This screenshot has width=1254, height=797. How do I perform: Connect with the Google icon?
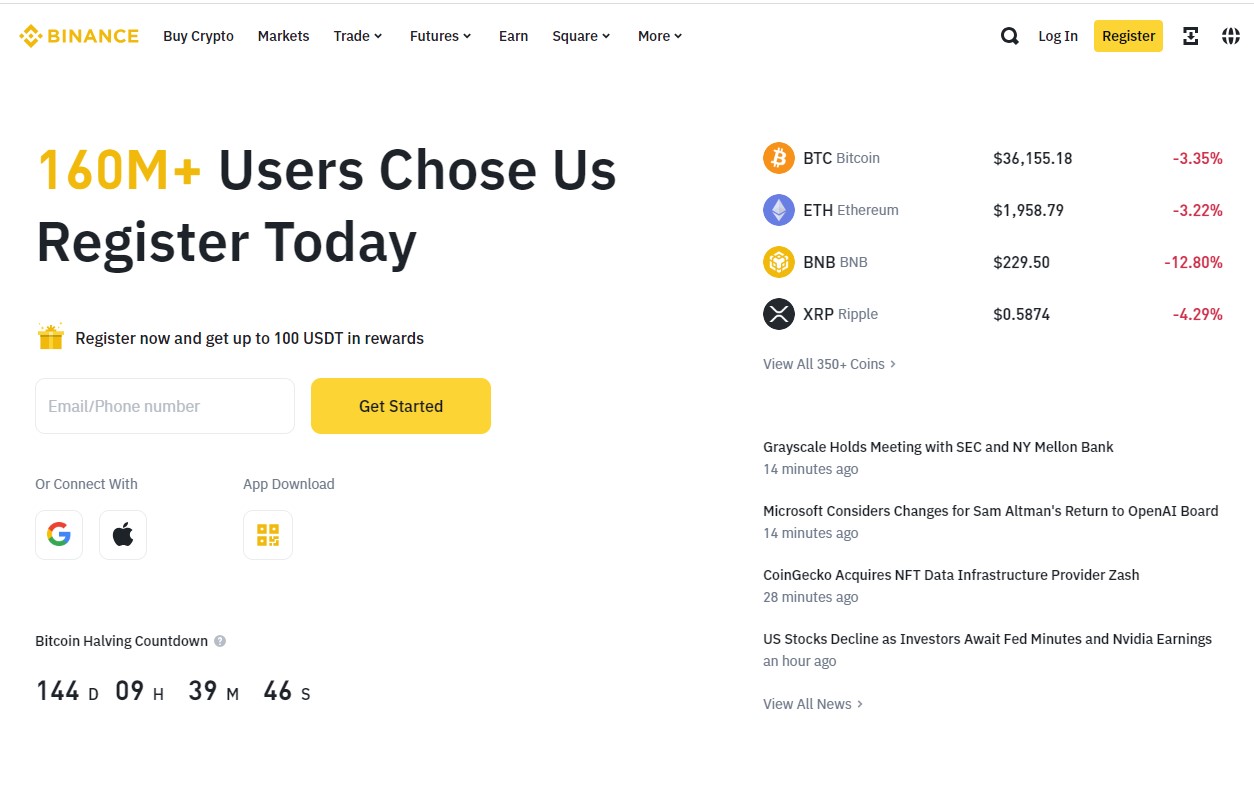coord(59,535)
